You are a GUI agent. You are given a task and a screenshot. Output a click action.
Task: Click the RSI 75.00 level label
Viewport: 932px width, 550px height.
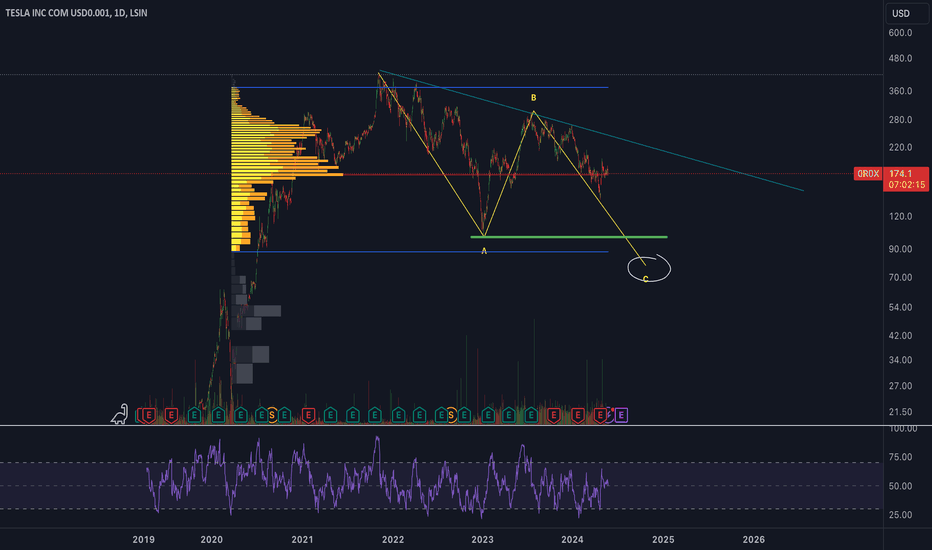click(900, 457)
